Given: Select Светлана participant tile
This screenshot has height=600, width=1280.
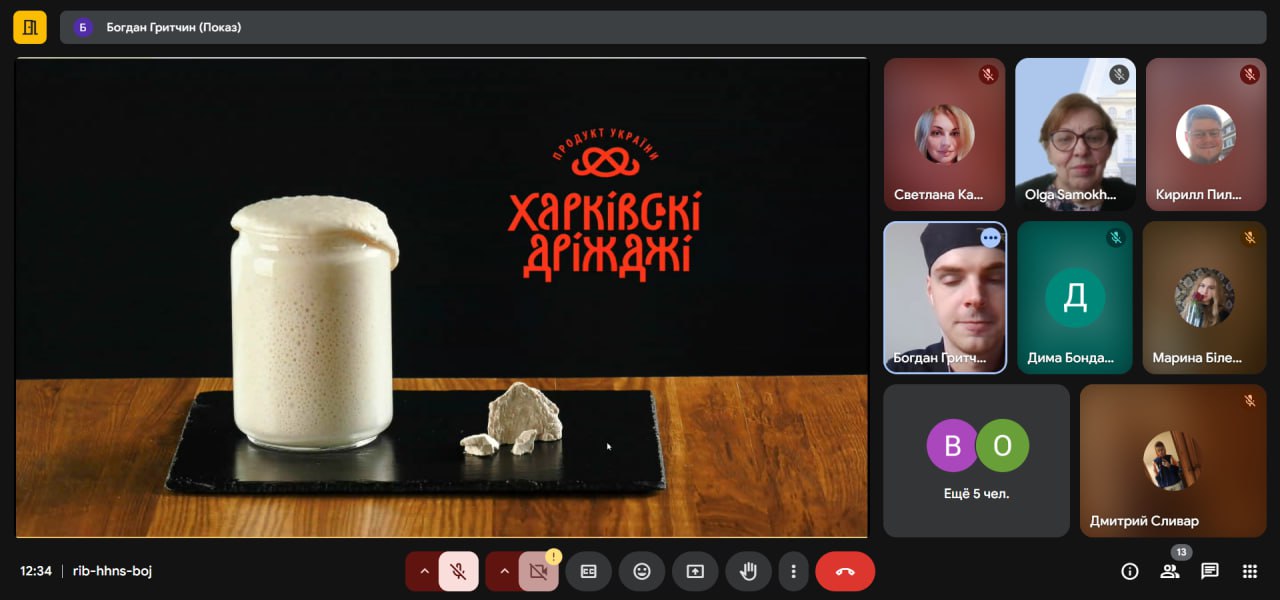Looking at the screenshot, I should 945,134.
